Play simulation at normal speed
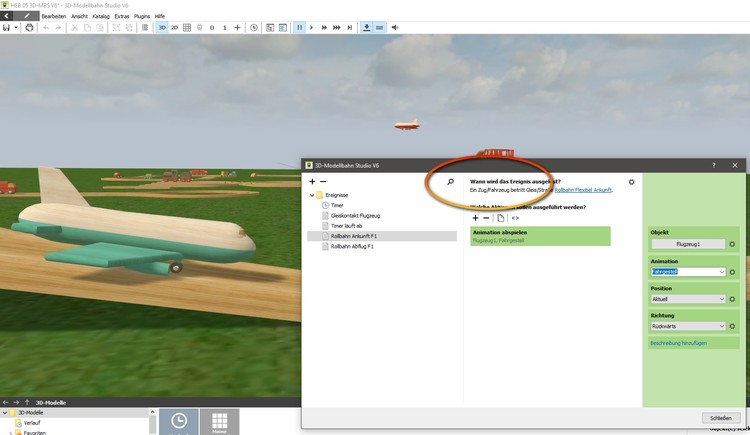 click(x=311, y=28)
